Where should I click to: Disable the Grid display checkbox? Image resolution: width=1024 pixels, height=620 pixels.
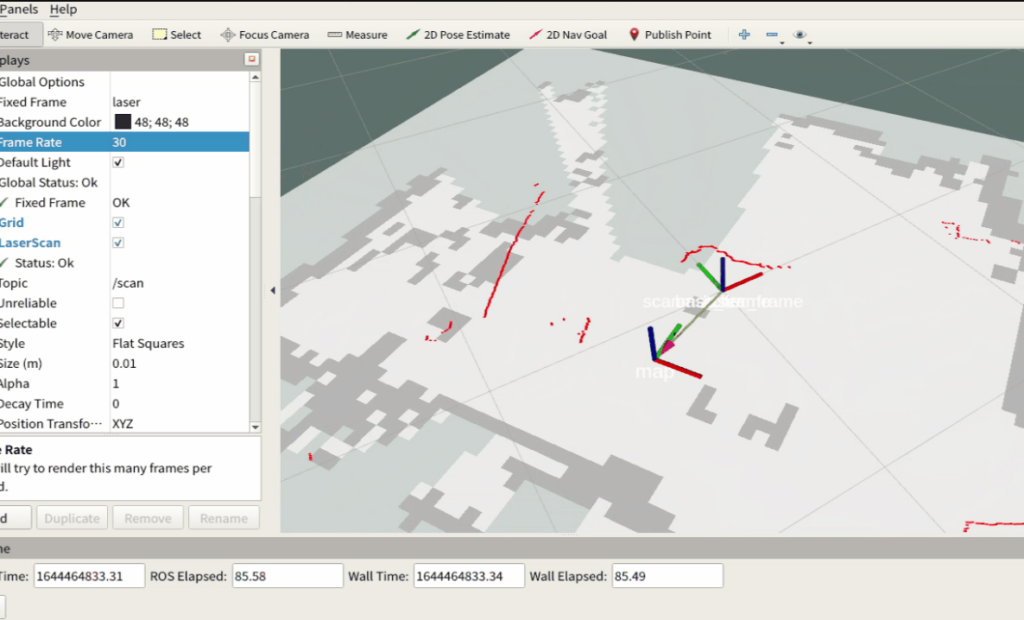[119, 223]
